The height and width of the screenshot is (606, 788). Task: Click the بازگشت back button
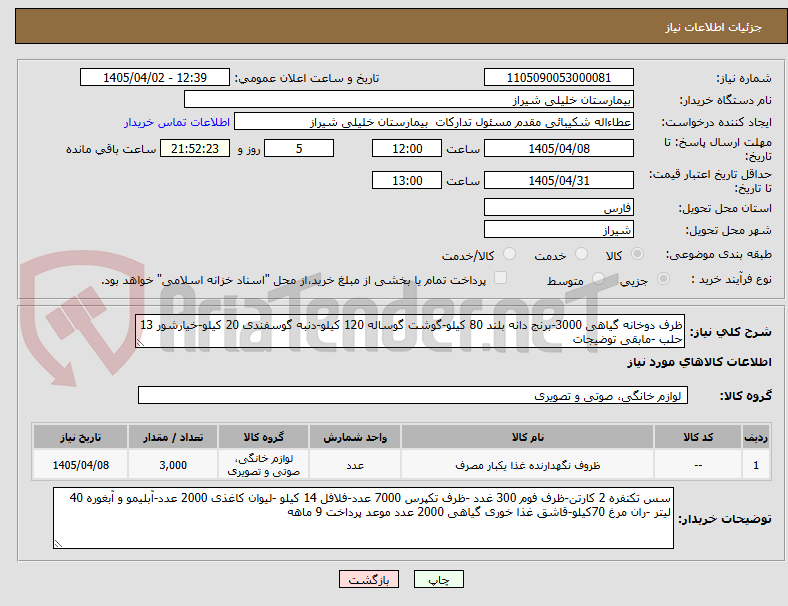pyautogui.click(x=369, y=579)
